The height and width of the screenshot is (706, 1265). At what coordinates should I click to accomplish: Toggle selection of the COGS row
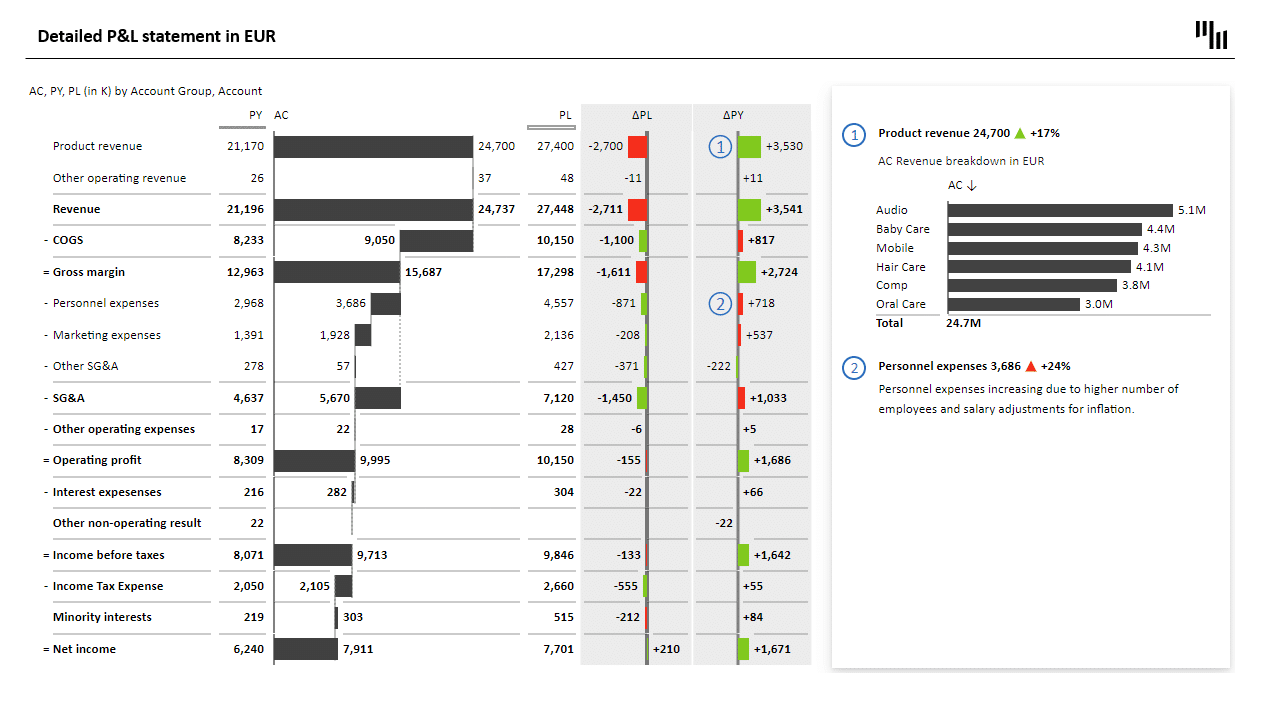(66, 240)
